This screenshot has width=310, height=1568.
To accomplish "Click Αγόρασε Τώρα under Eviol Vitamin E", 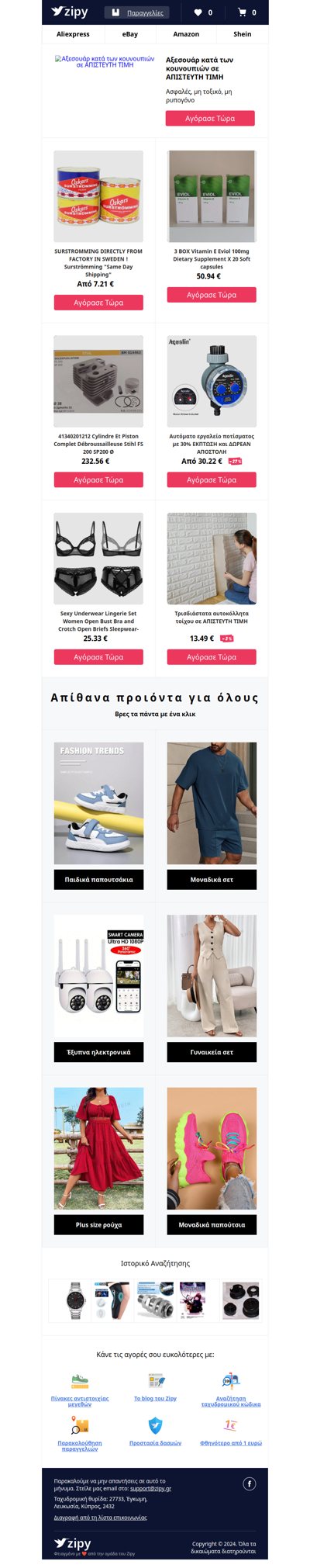I will coord(212,295).
